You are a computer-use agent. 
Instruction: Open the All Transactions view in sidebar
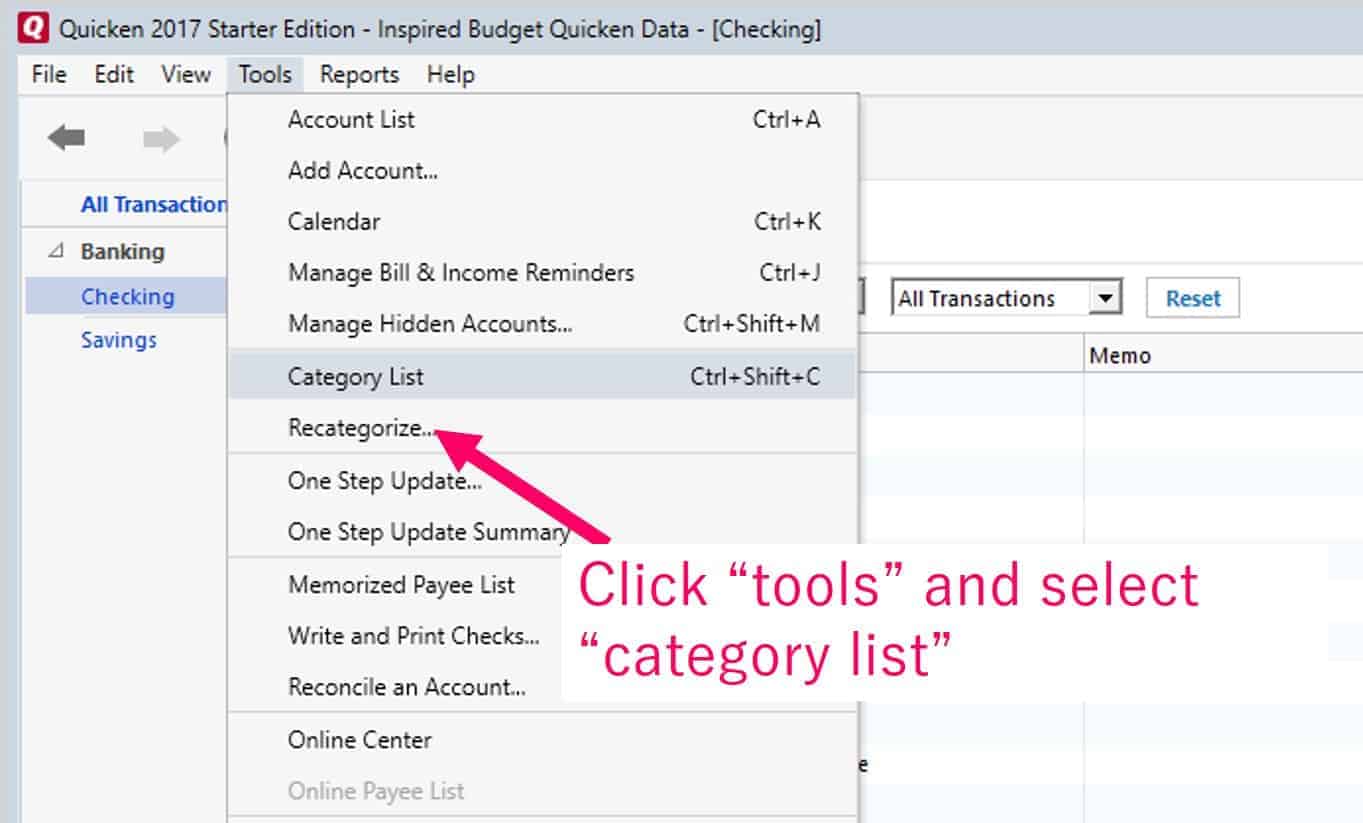point(150,204)
